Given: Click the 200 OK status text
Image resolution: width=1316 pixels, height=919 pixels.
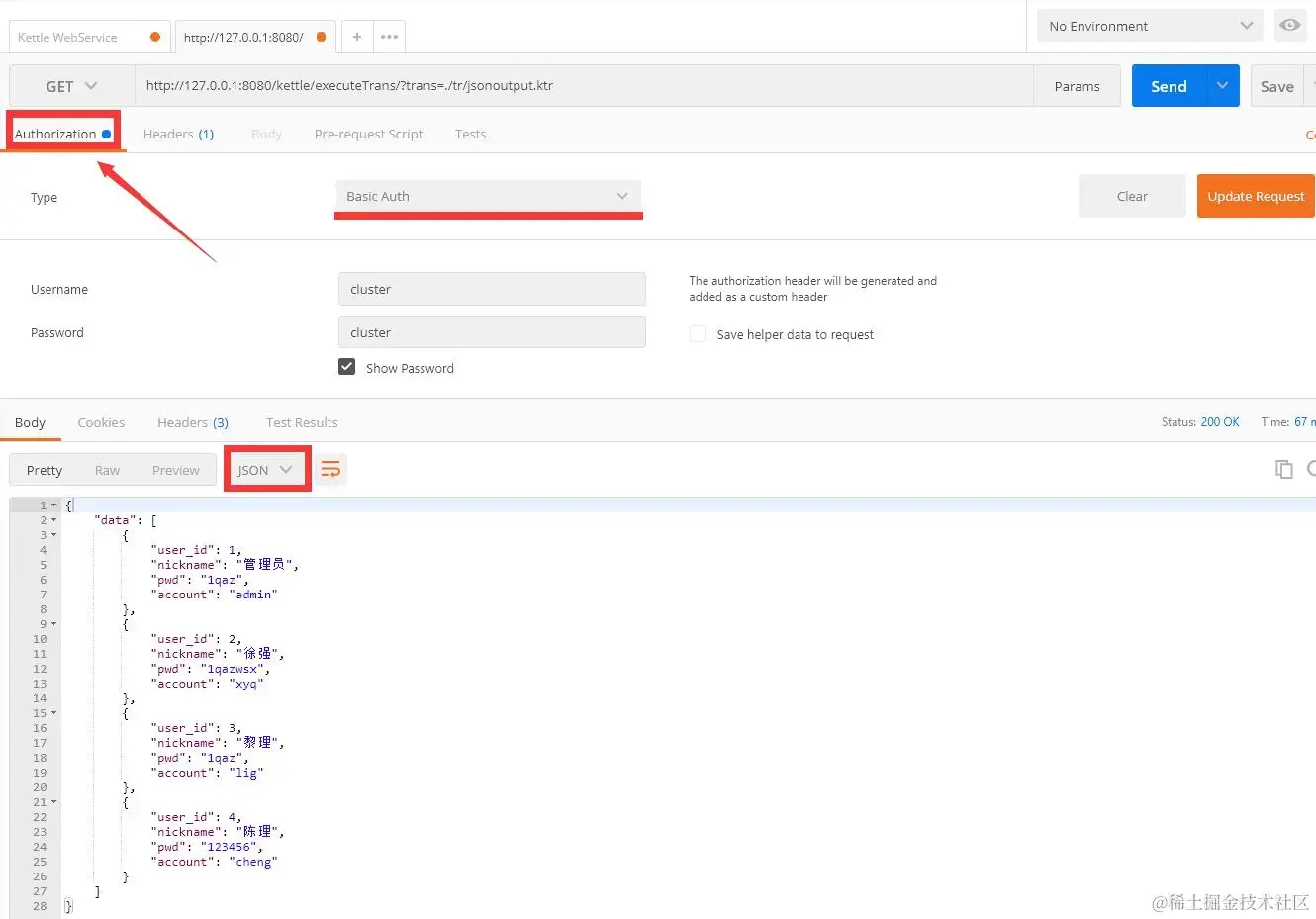Looking at the screenshot, I should point(1220,421).
